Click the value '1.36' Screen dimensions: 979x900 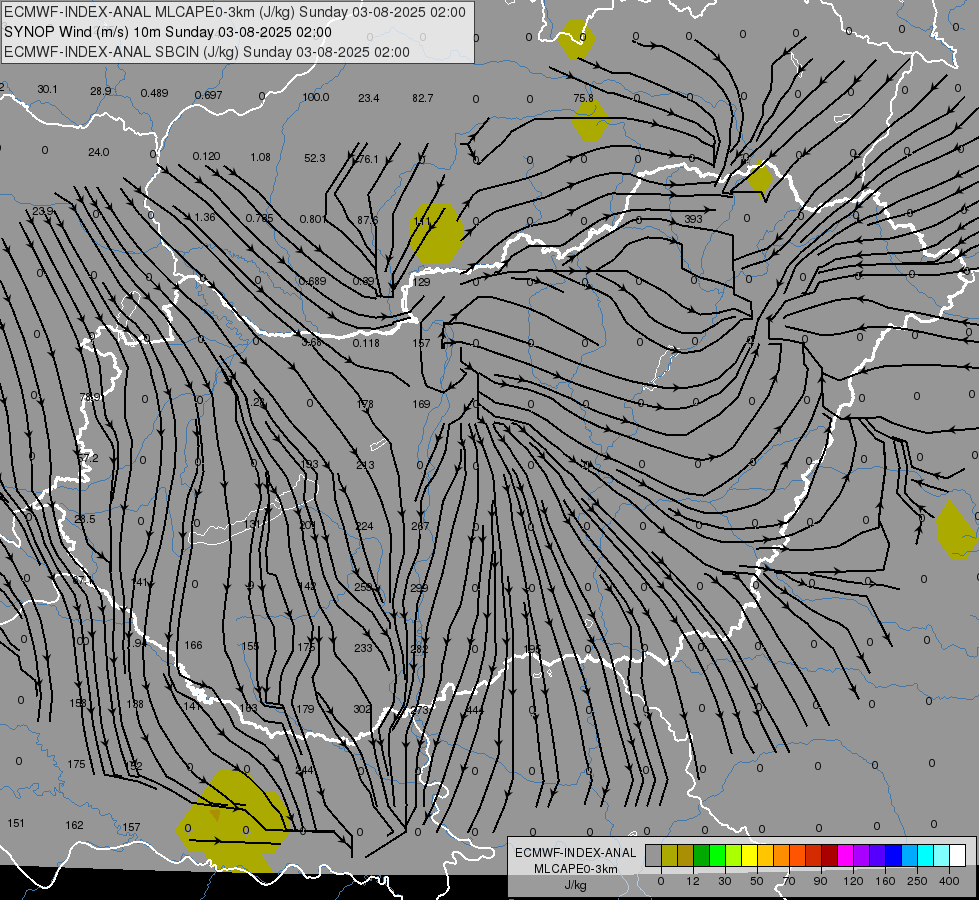205,217
